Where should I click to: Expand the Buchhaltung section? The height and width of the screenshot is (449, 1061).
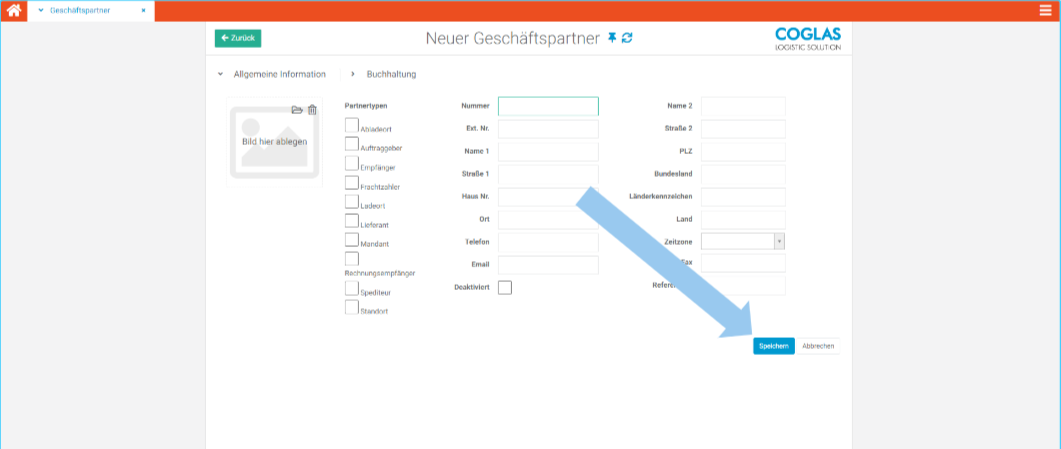[353, 74]
